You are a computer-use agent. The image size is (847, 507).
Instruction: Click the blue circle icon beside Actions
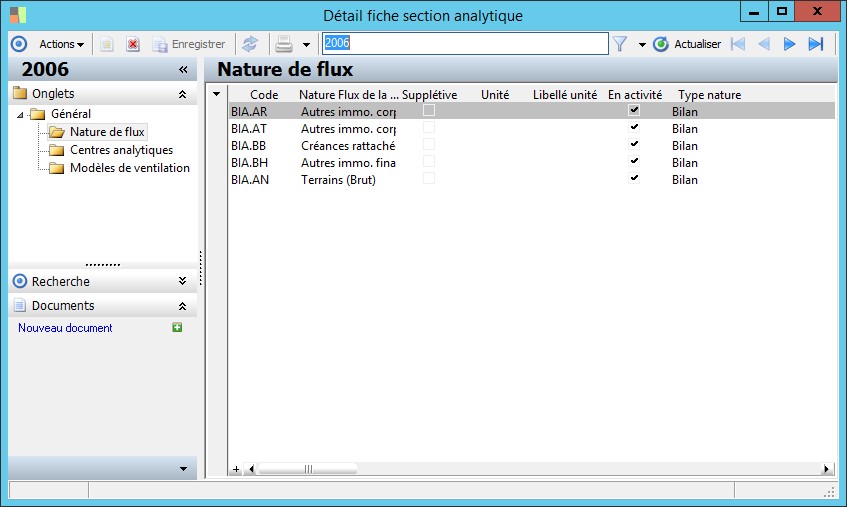pos(19,44)
